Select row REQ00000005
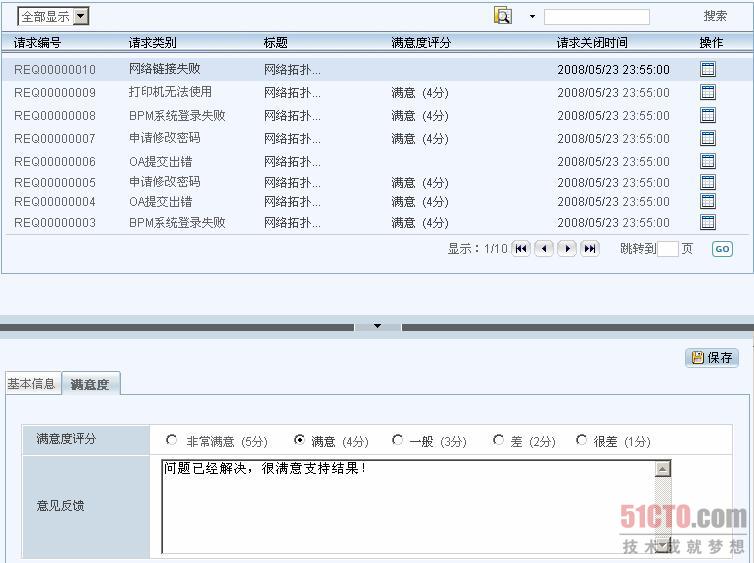The height and width of the screenshot is (563, 754). [x=377, y=182]
